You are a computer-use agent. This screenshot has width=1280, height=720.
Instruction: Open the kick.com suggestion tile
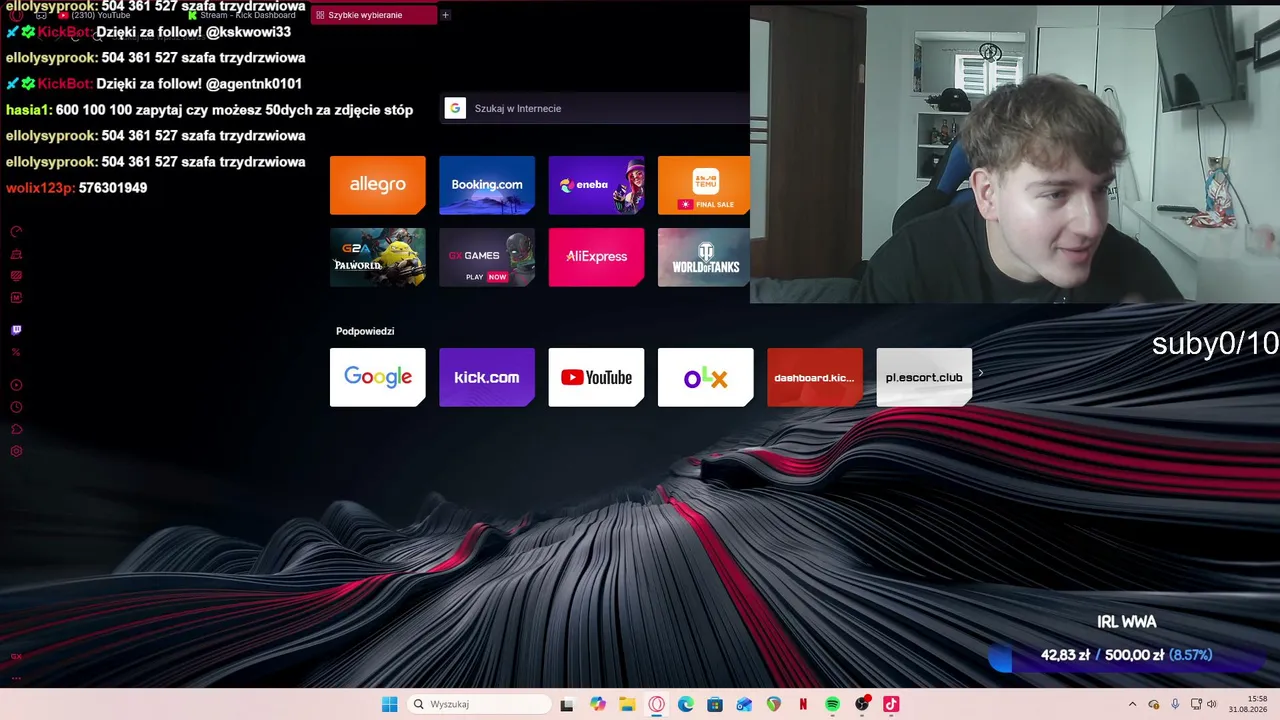487,377
